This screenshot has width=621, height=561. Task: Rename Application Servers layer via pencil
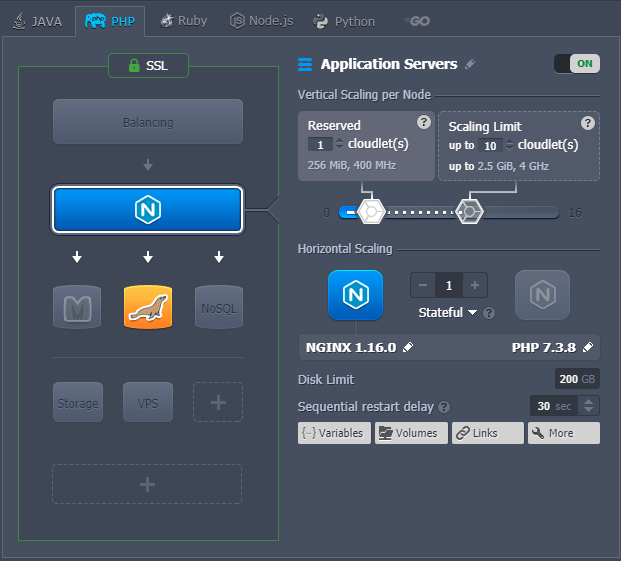click(471, 65)
